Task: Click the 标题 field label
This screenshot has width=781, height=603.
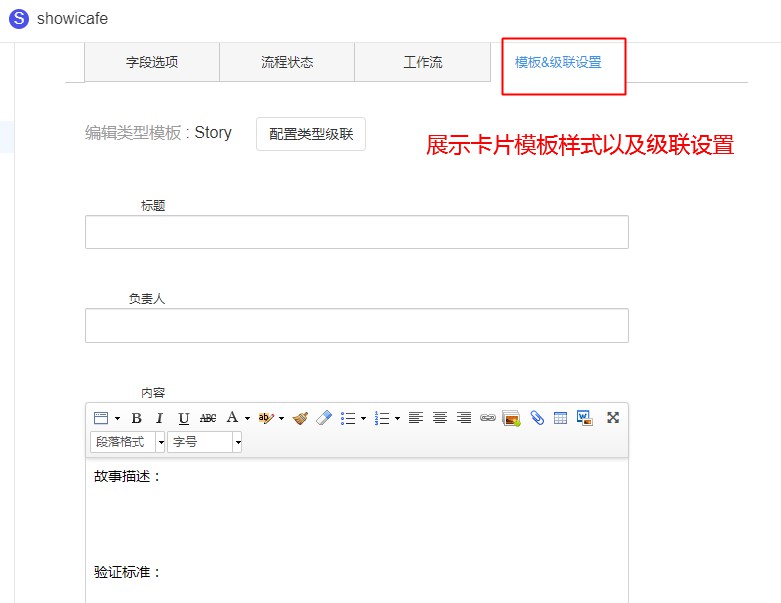Action: [x=153, y=206]
